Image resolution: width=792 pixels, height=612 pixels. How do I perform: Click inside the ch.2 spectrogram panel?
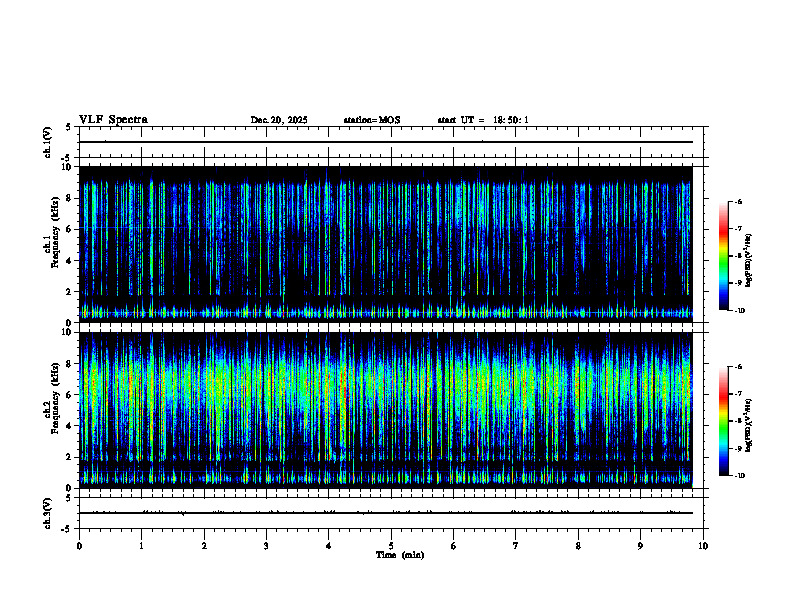pyautogui.click(x=386, y=410)
